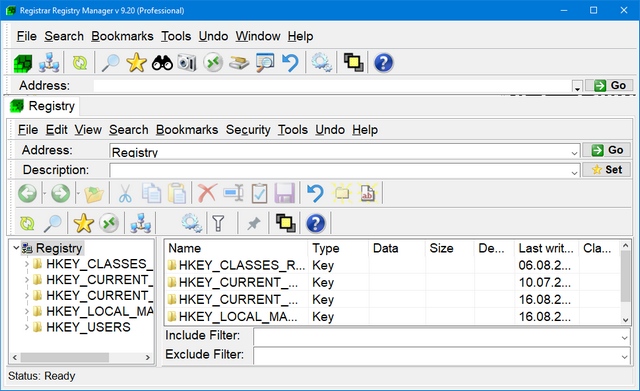Click the tree pane horizontal scrollbar thumb
This screenshot has width=640, height=391.
pyautogui.click(x=64, y=358)
